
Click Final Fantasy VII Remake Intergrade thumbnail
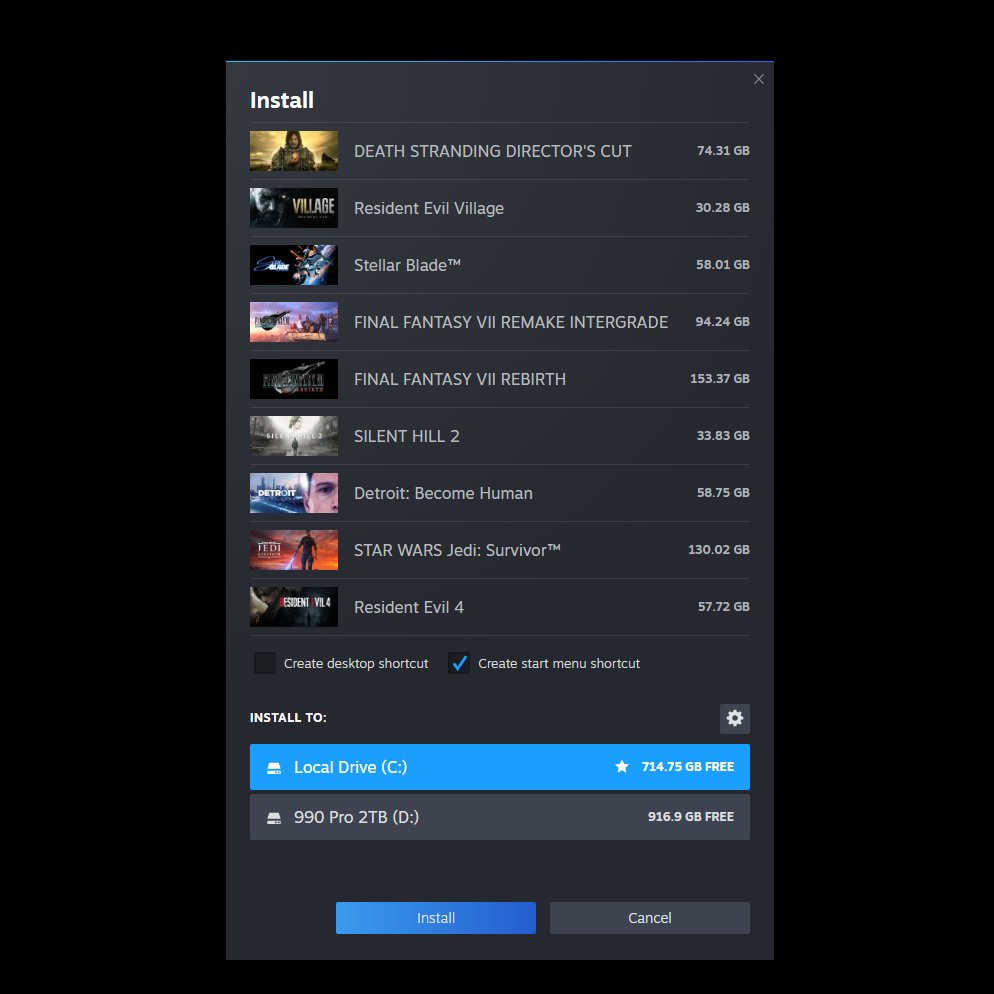click(294, 322)
